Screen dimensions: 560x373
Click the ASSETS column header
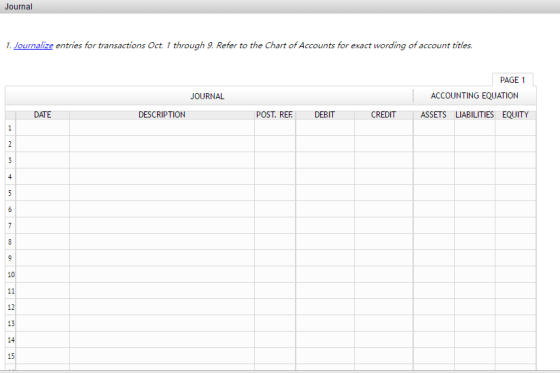[434, 115]
